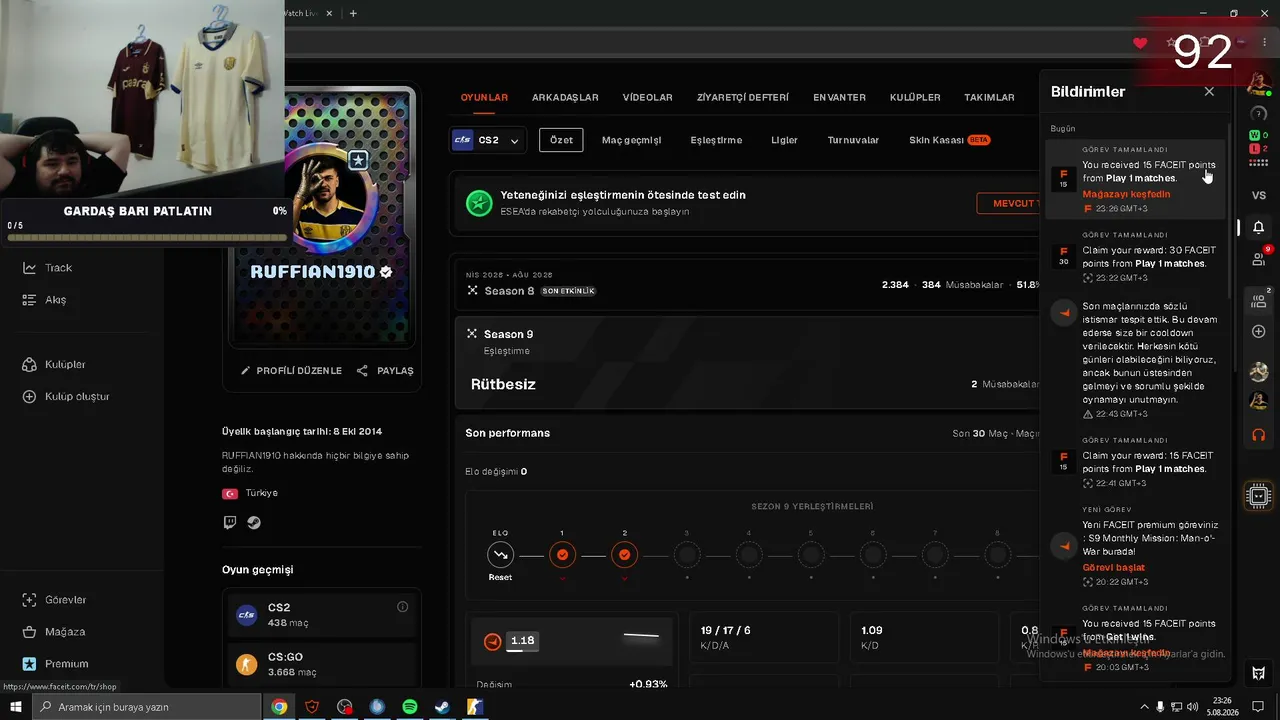Screen dimensions: 1280x720
Task: Open the TAKIMLAR tab
Action: [x=989, y=98]
